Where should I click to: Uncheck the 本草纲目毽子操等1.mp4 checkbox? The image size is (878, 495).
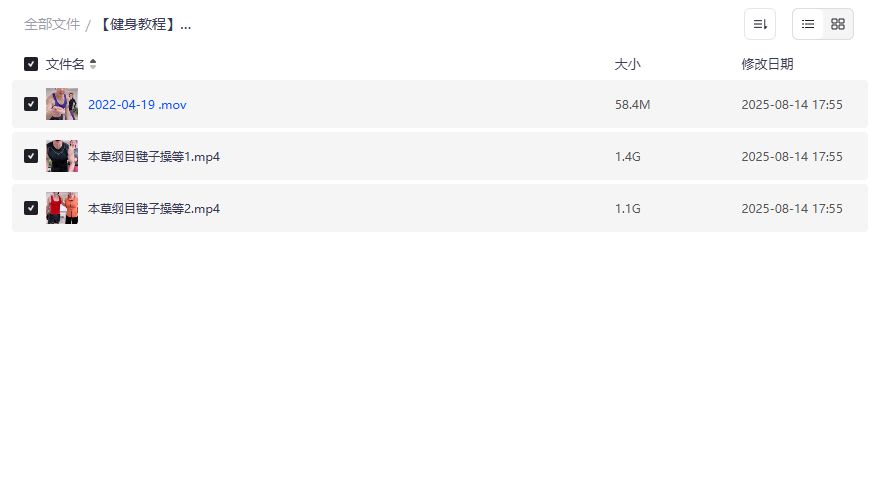pos(31,156)
